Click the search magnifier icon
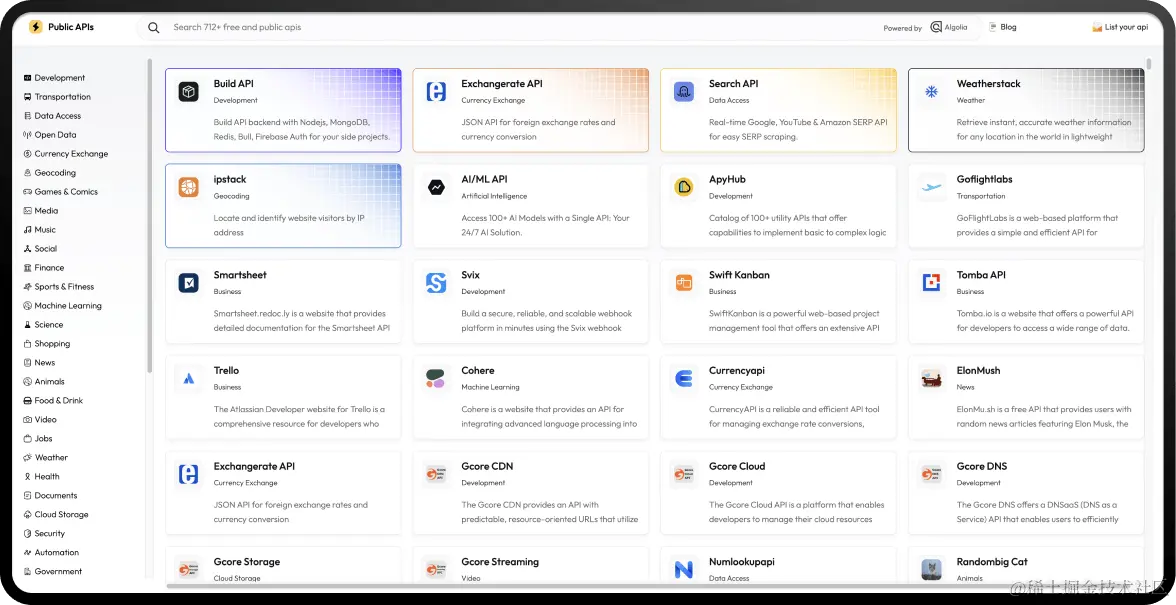This screenshot has width=1176, height=605. 154,28
